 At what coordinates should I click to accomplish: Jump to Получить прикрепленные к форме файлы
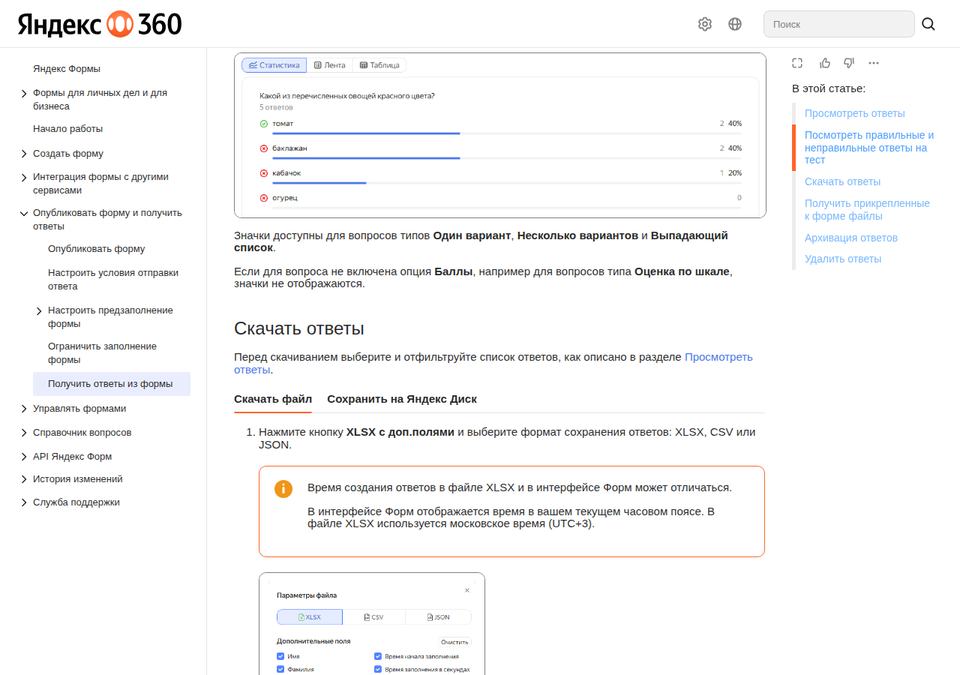(x=867, y=209)
